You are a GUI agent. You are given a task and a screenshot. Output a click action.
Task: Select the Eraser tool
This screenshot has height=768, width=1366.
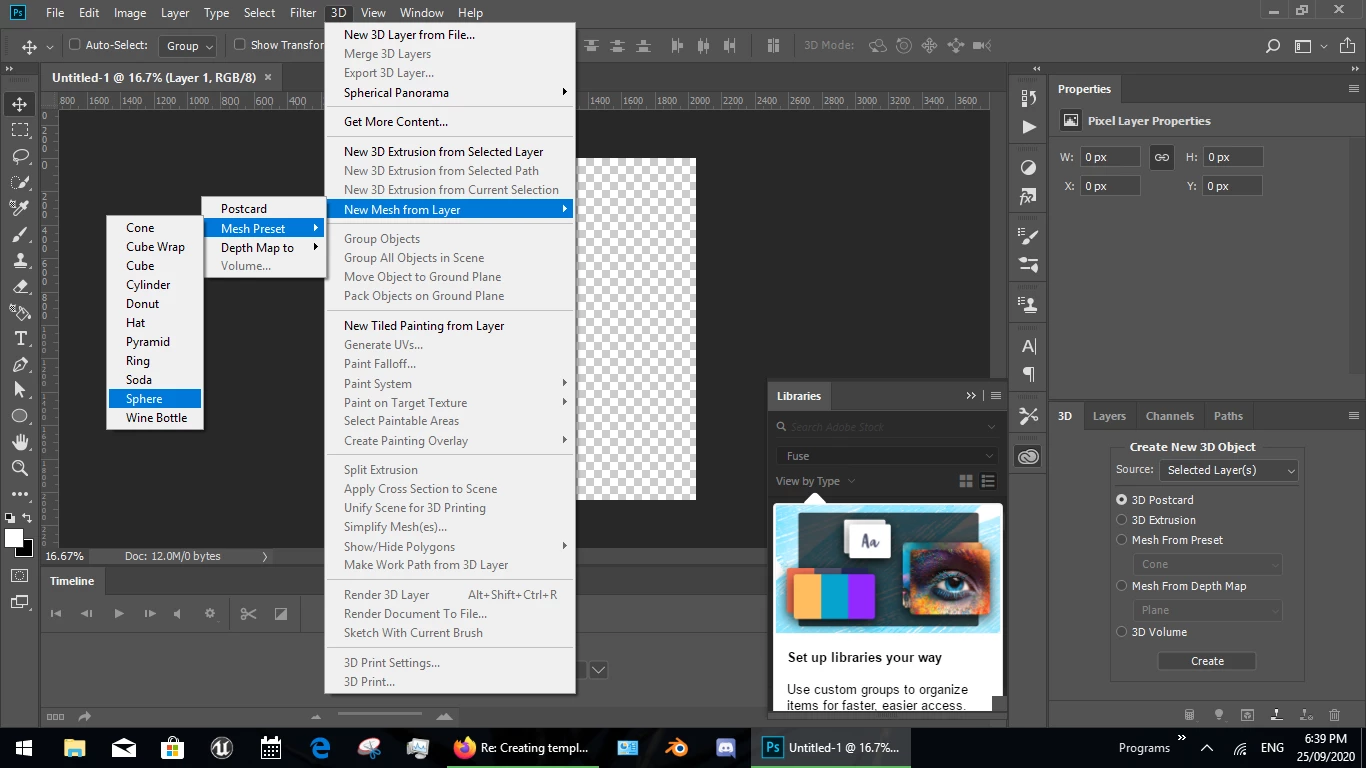pyautogui.click(x=20, y=286)
